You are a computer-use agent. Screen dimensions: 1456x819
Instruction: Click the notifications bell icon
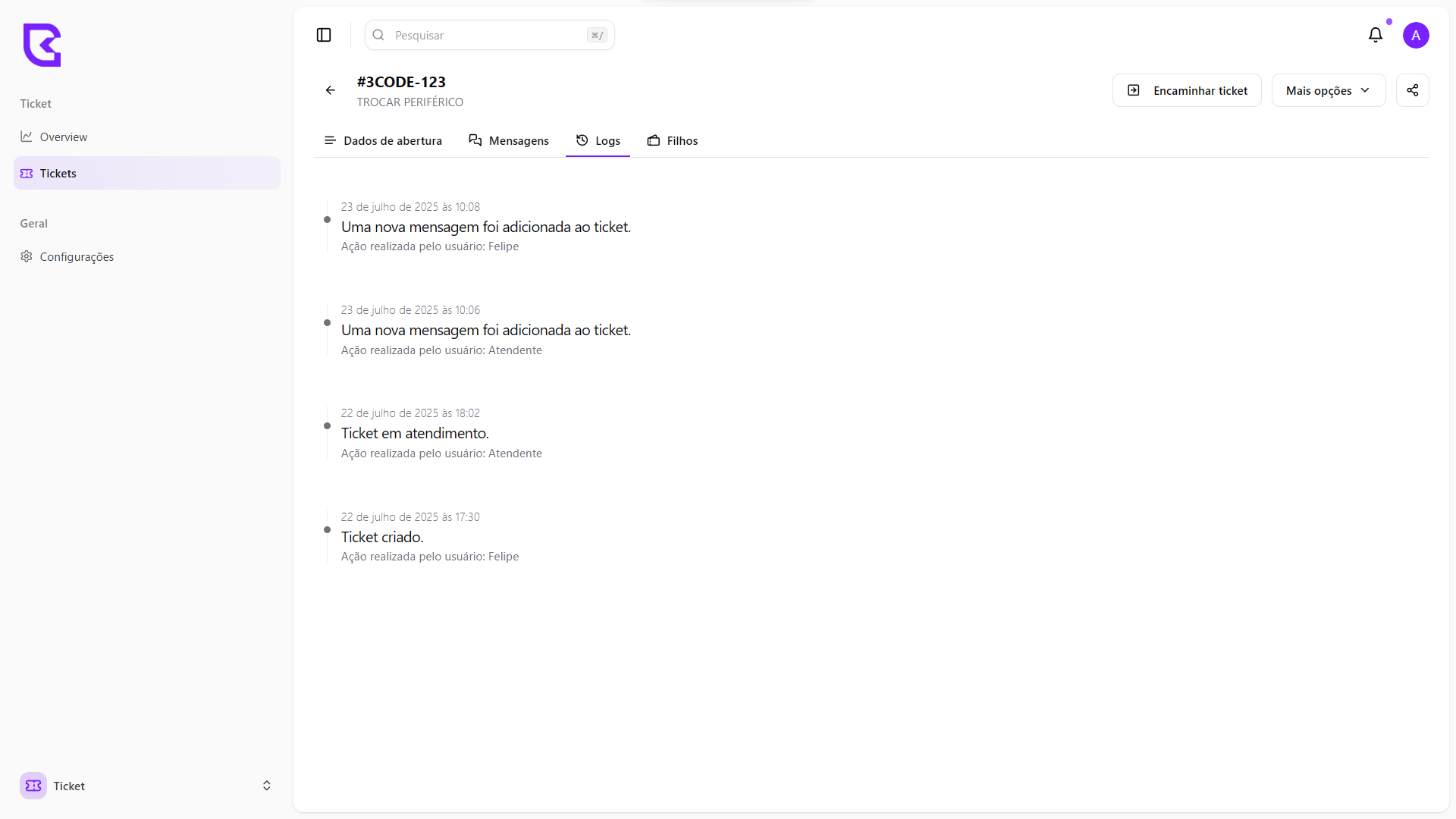pyautogui.click(x=1375, y=35)
